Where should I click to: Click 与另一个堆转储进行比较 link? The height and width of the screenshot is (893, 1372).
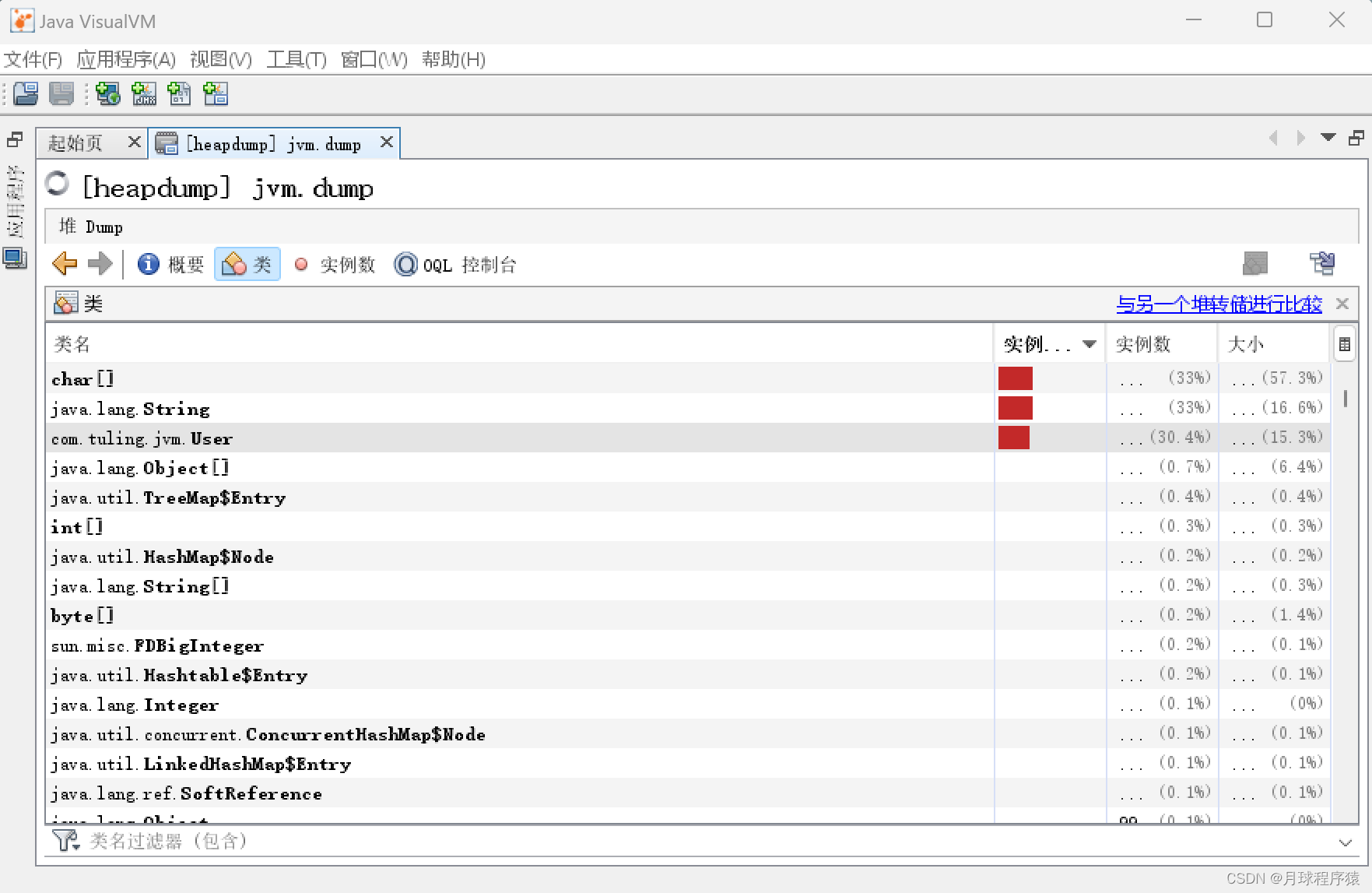(x=1219, y=304)
